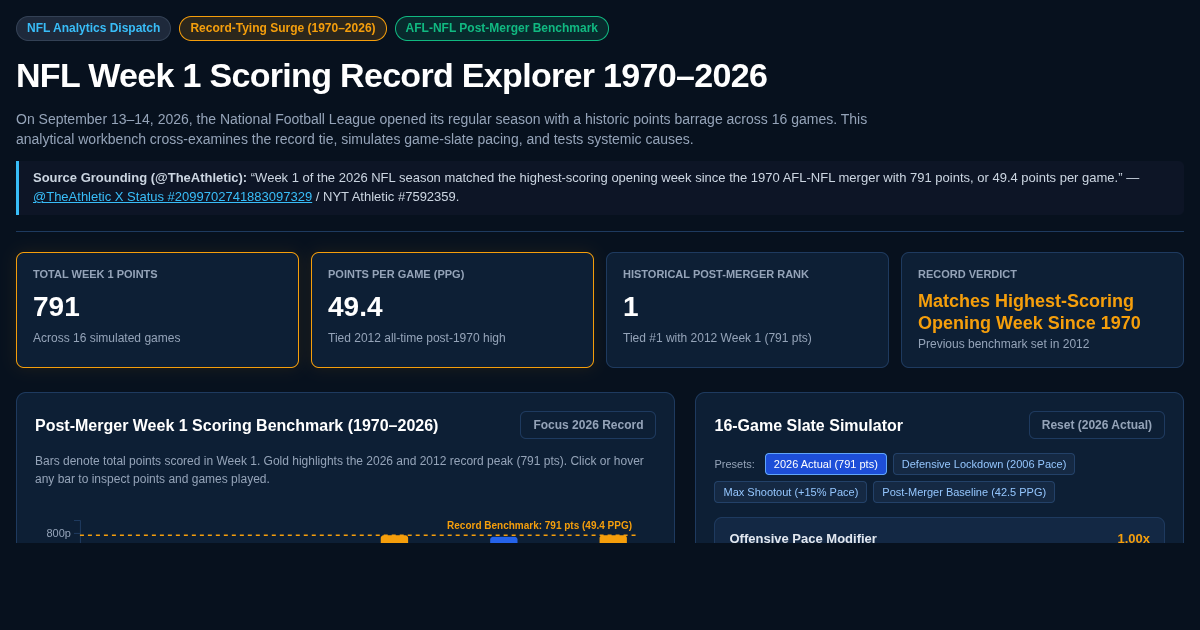Click the Record-Tying Surge (1970–2026) badge
This screenshot has width=1200, height=630.
283,28
